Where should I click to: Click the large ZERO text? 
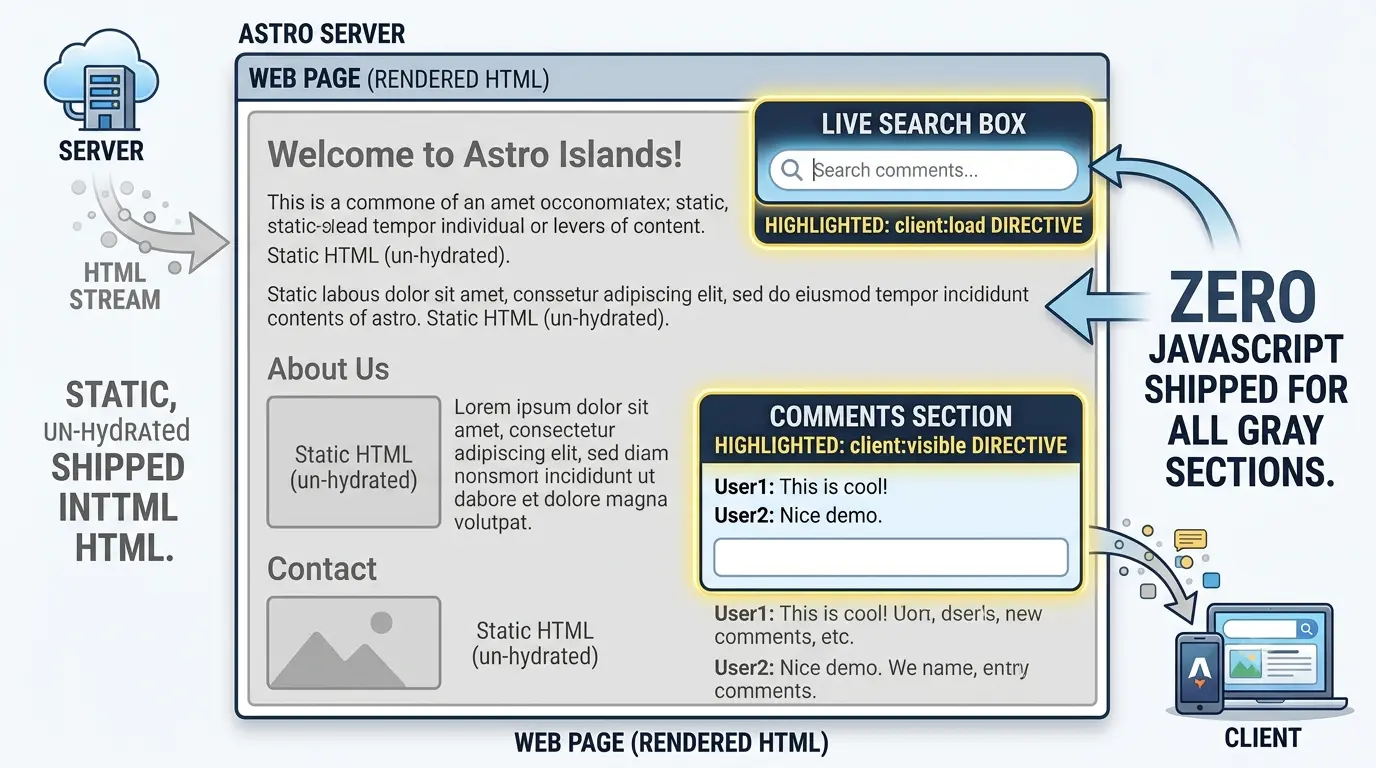coord(1244,299)
